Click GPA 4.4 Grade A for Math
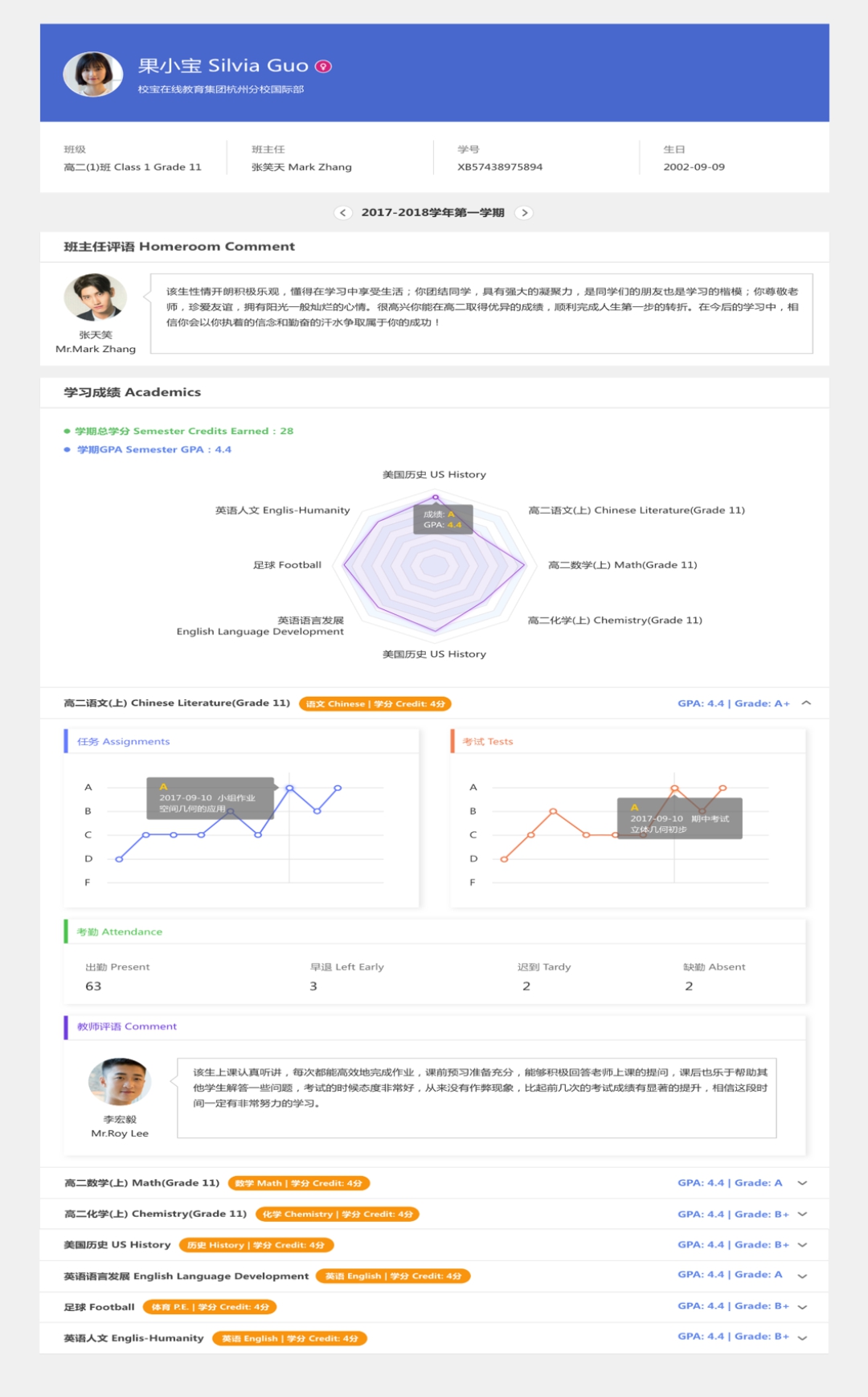The width and height of the screenshot is (868, 1397). (x=730, y=1183)
